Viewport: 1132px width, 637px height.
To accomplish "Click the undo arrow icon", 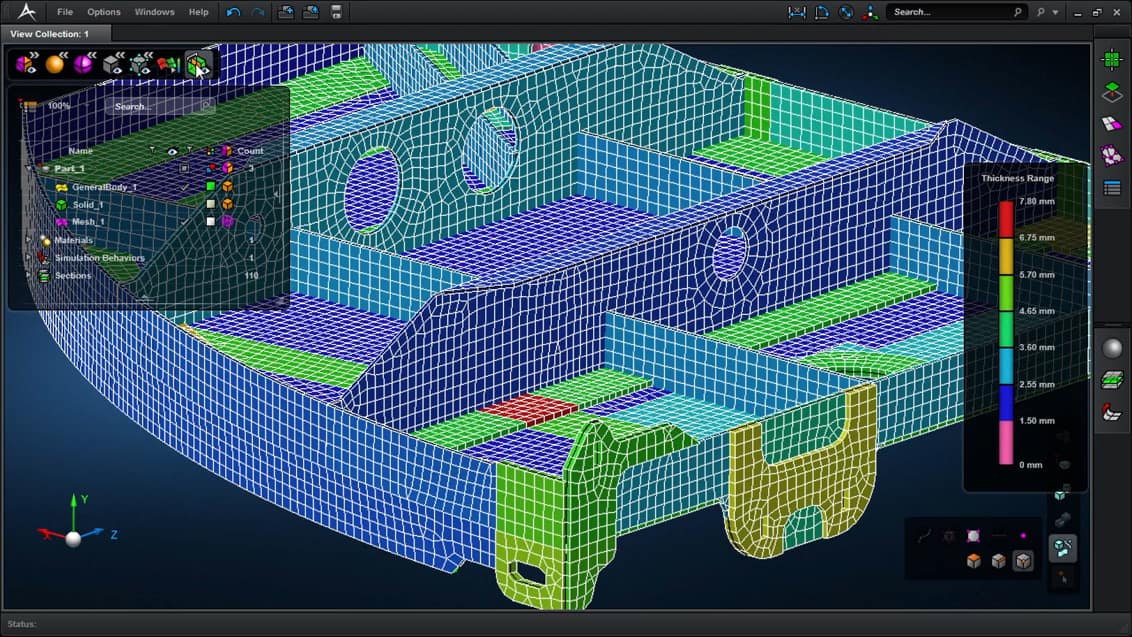I will (234, 12).
